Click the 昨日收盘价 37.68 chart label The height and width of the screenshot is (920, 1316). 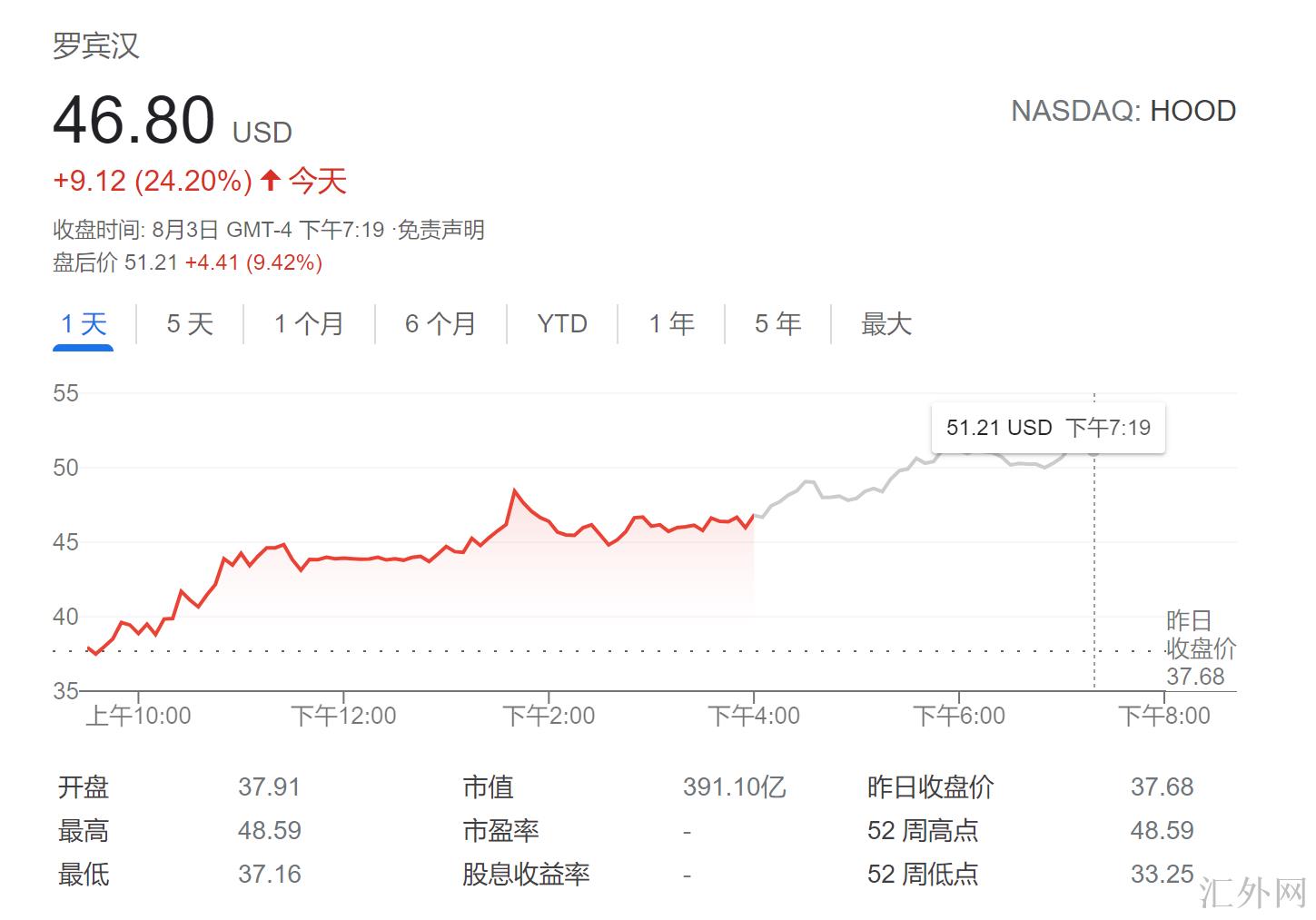click(x=1200, y=648)
